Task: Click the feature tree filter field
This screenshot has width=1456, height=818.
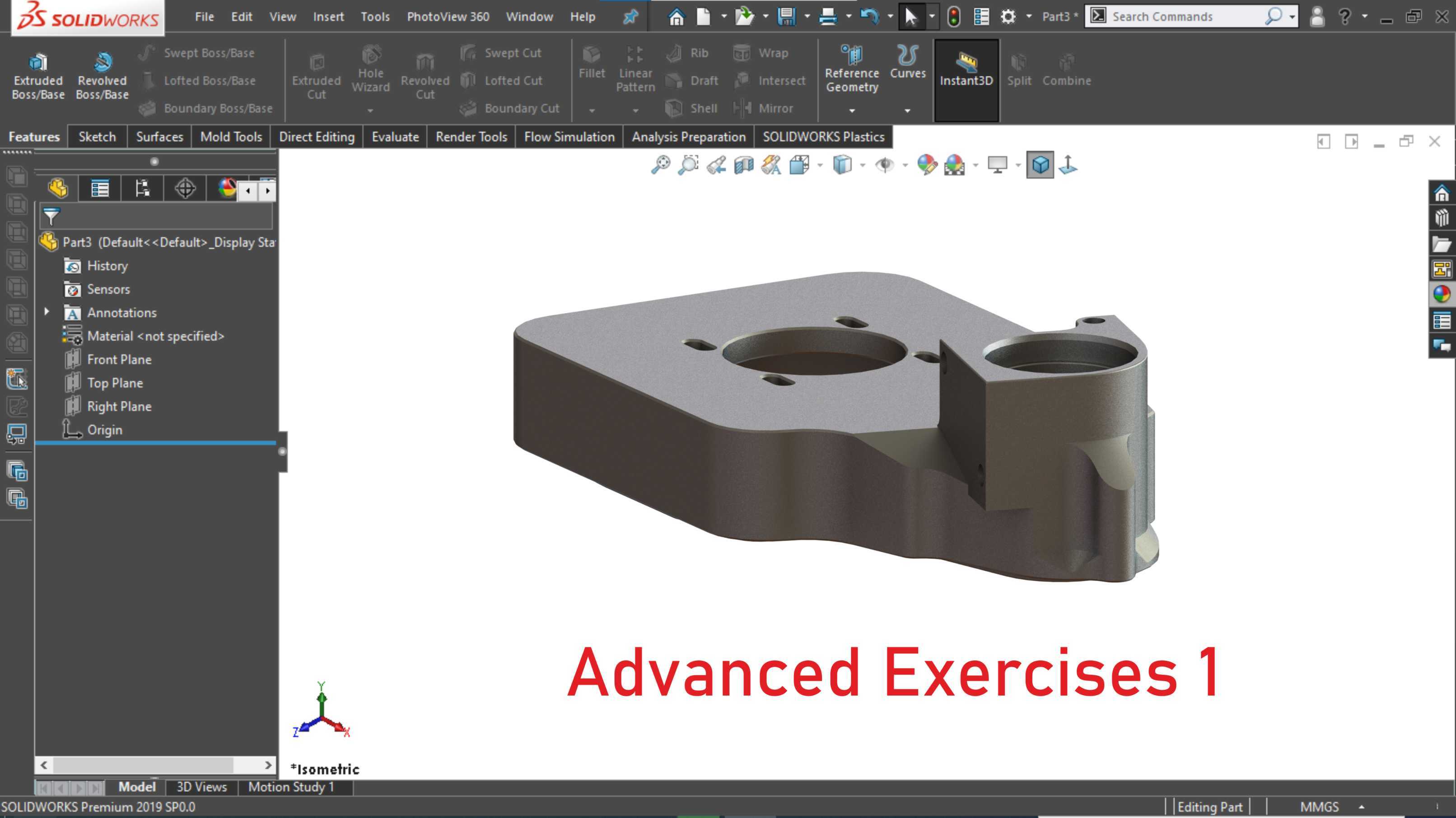Action: point(156,216)
